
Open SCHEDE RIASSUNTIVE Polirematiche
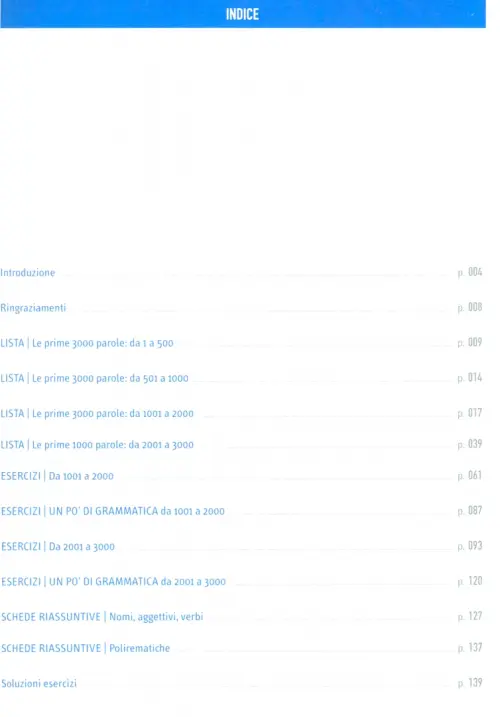click(x=86, y=648)
